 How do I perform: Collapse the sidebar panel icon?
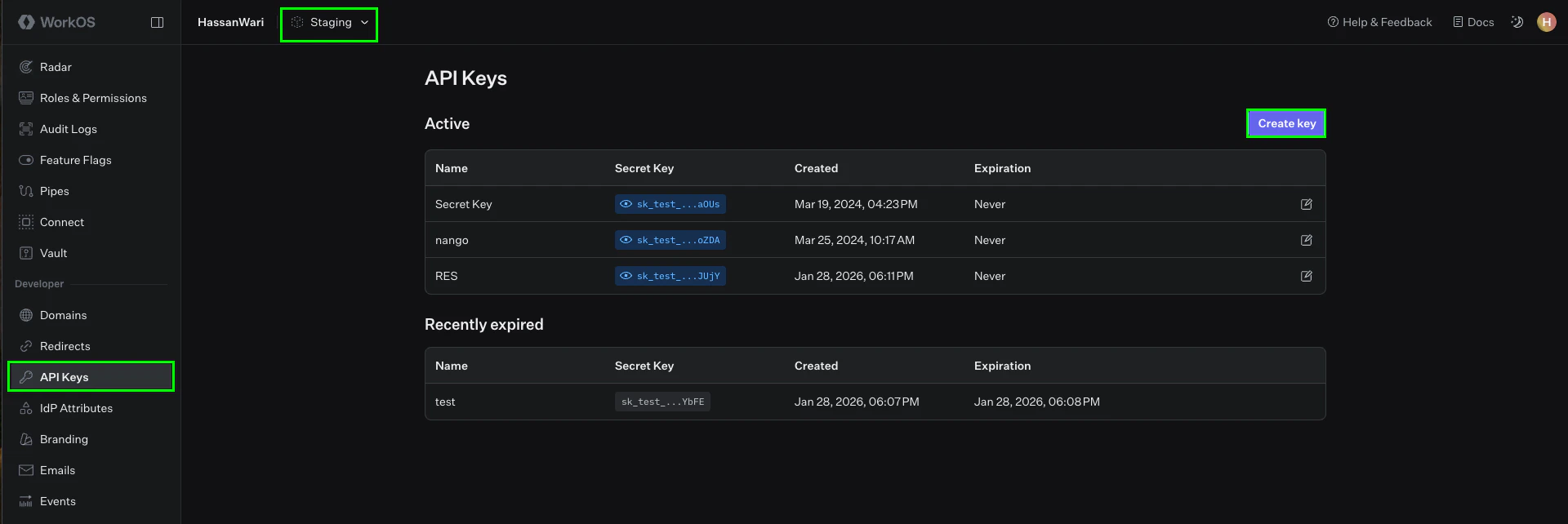pyautogui.click(x=158, y=23)
